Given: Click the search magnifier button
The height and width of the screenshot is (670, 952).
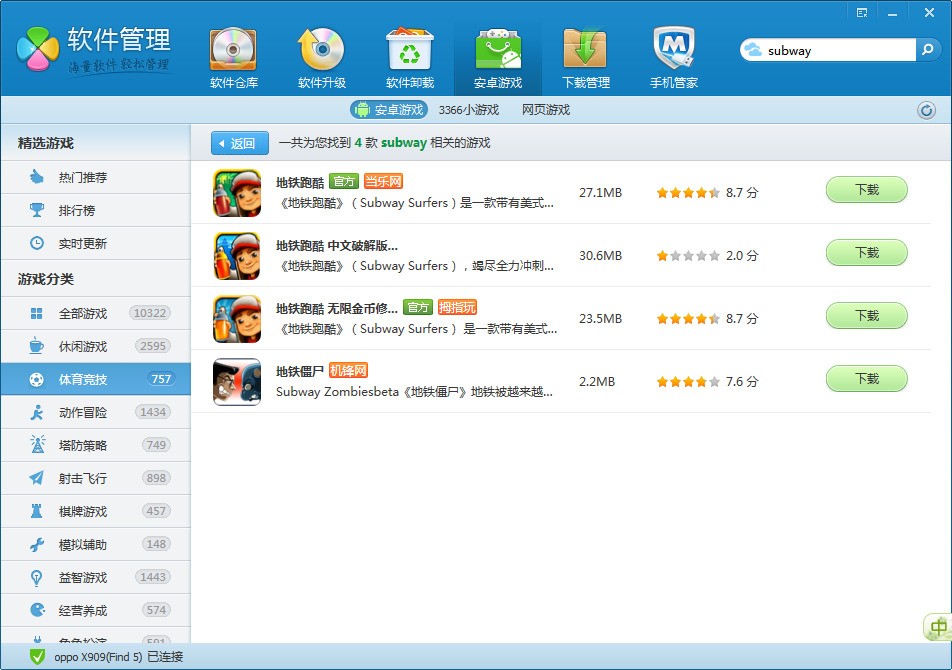Looking at the screenshot, I should click(927, 50).
